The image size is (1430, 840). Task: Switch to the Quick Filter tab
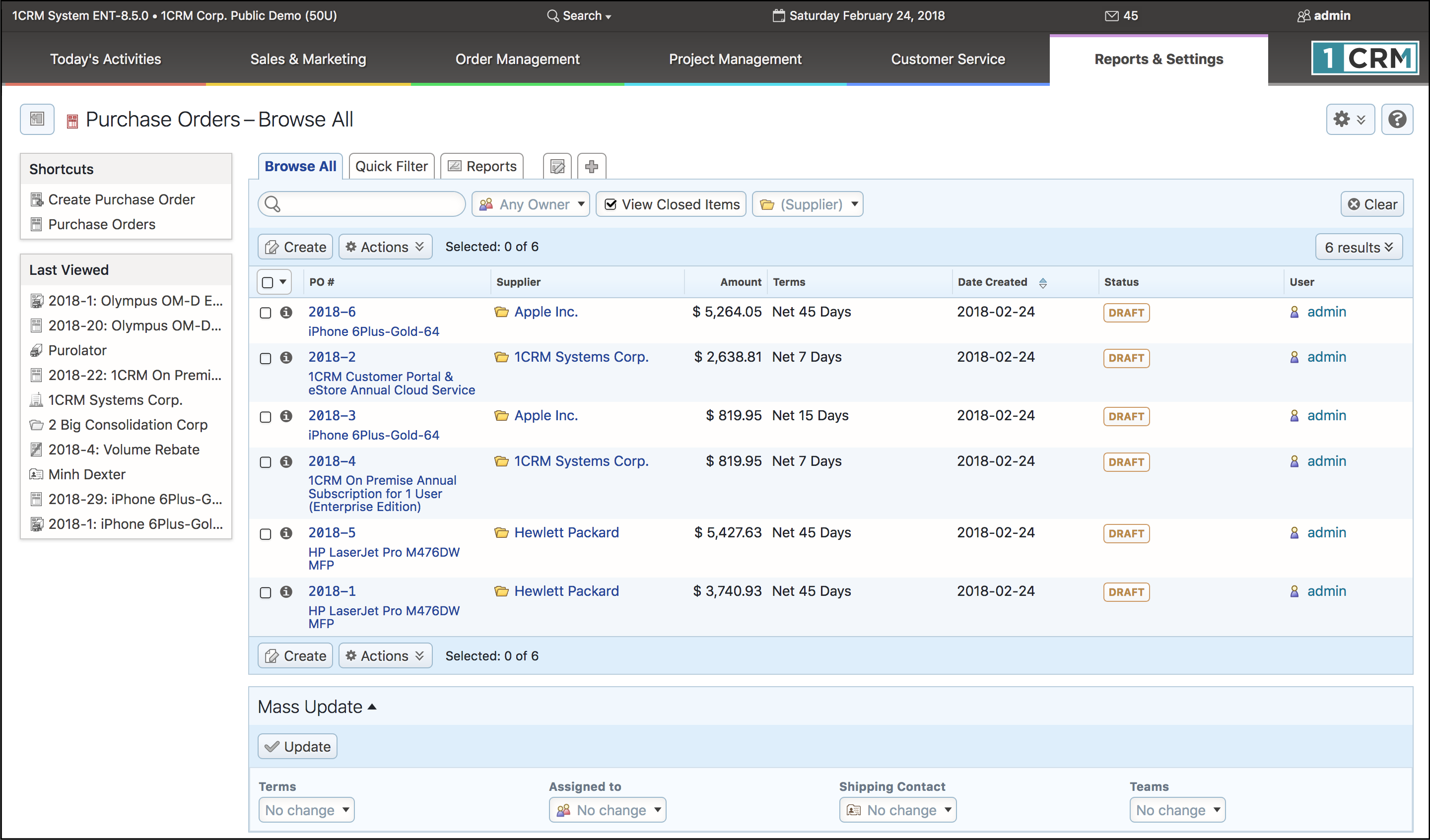(x=392, y=166)
